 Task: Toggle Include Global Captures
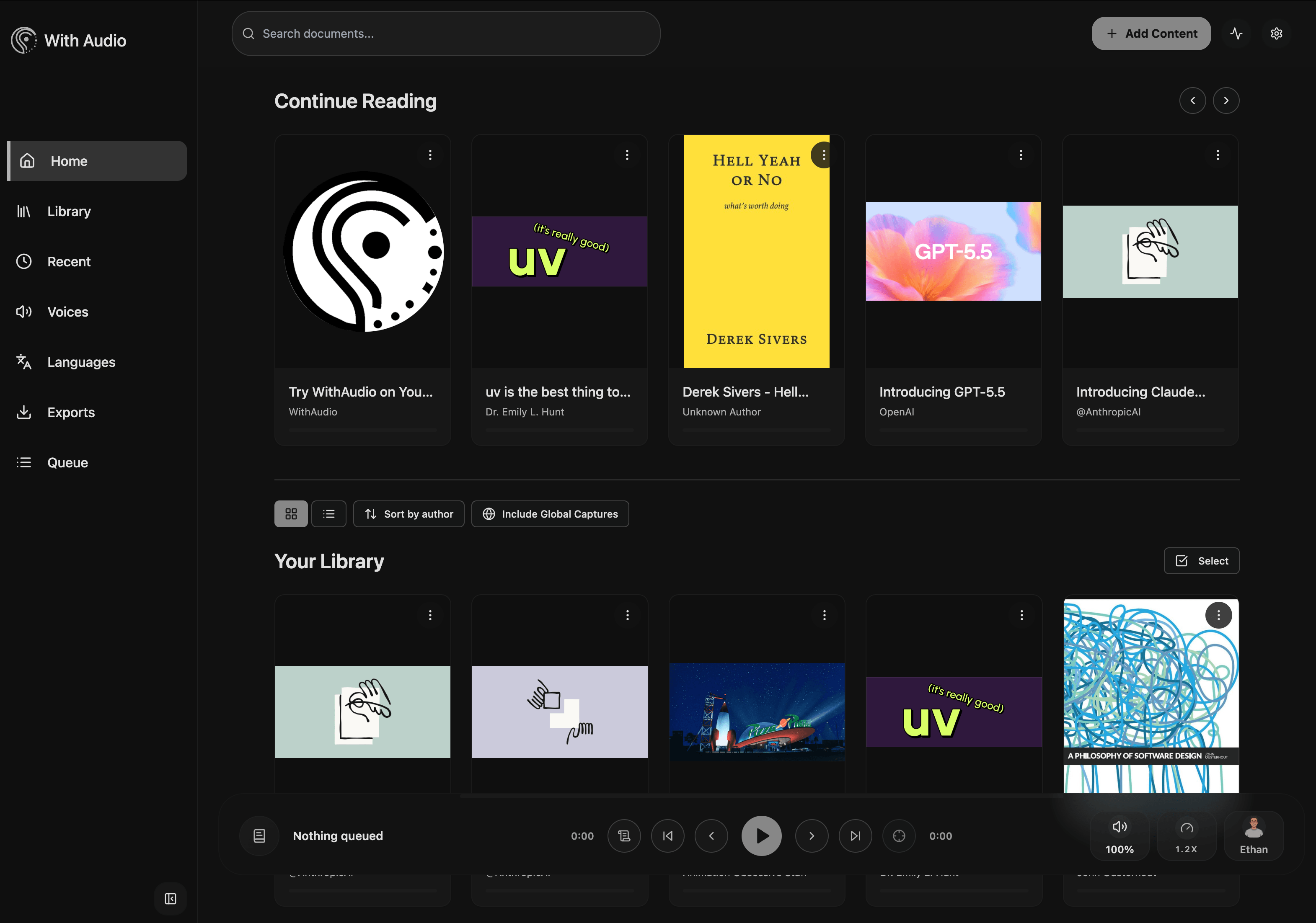[550, 514]
